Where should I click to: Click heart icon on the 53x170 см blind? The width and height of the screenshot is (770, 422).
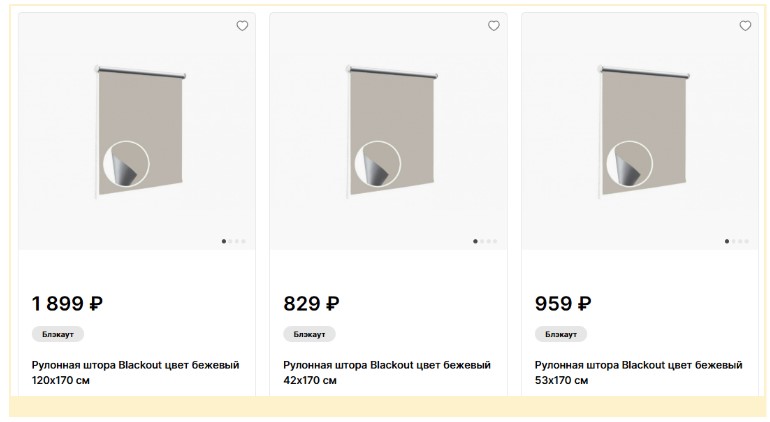coord(745,26)
